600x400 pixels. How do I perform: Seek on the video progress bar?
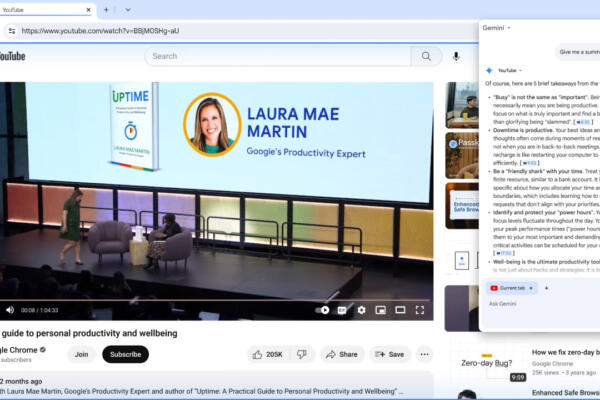click(217, 300)
